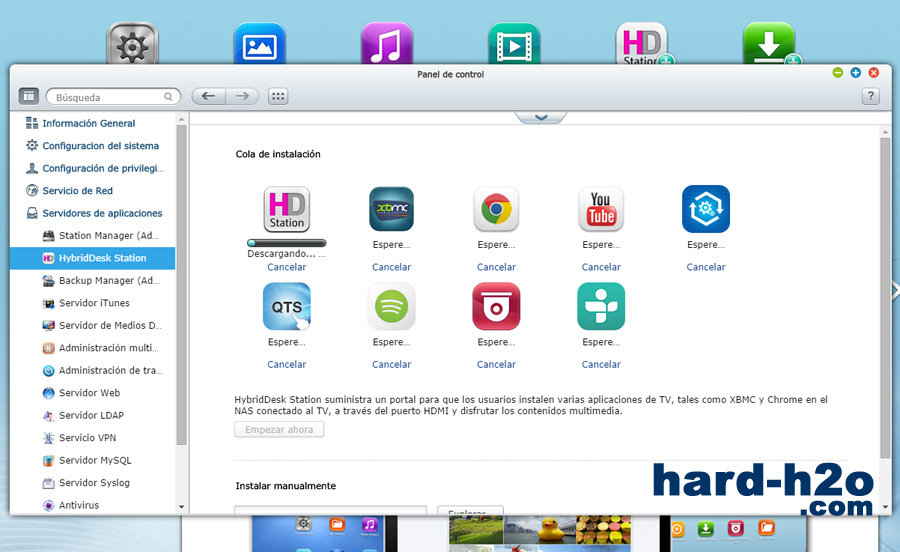Click the Chrome app icon
Screen dimensions: 900x552
[x=496, y=209]
